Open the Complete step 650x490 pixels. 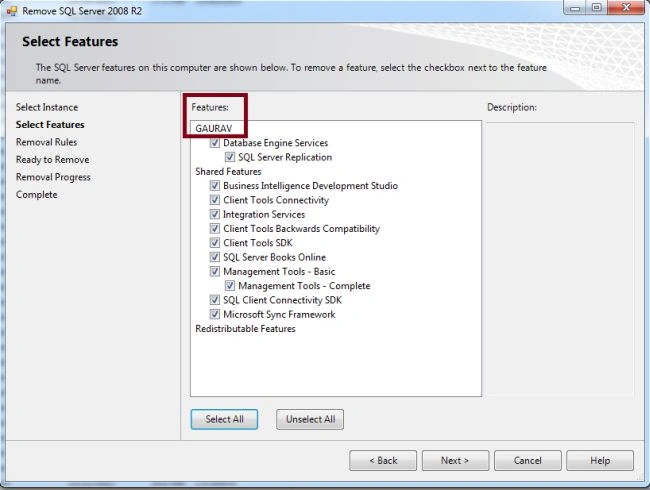pos(36,194)
